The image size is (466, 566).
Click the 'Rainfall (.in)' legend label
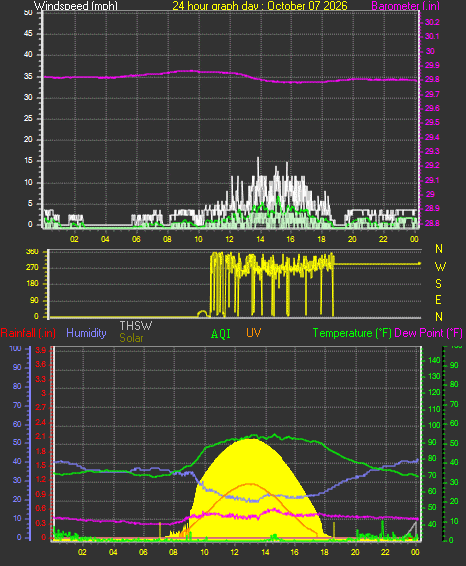(x=28, y=333)
